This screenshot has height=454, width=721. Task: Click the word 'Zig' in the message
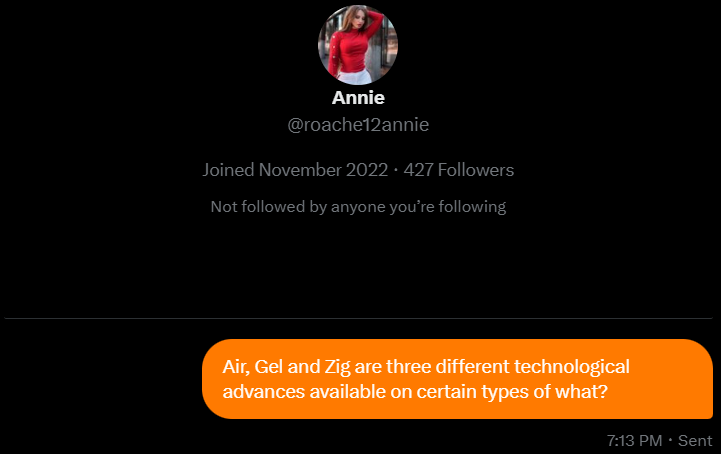(x=338, y=367)
